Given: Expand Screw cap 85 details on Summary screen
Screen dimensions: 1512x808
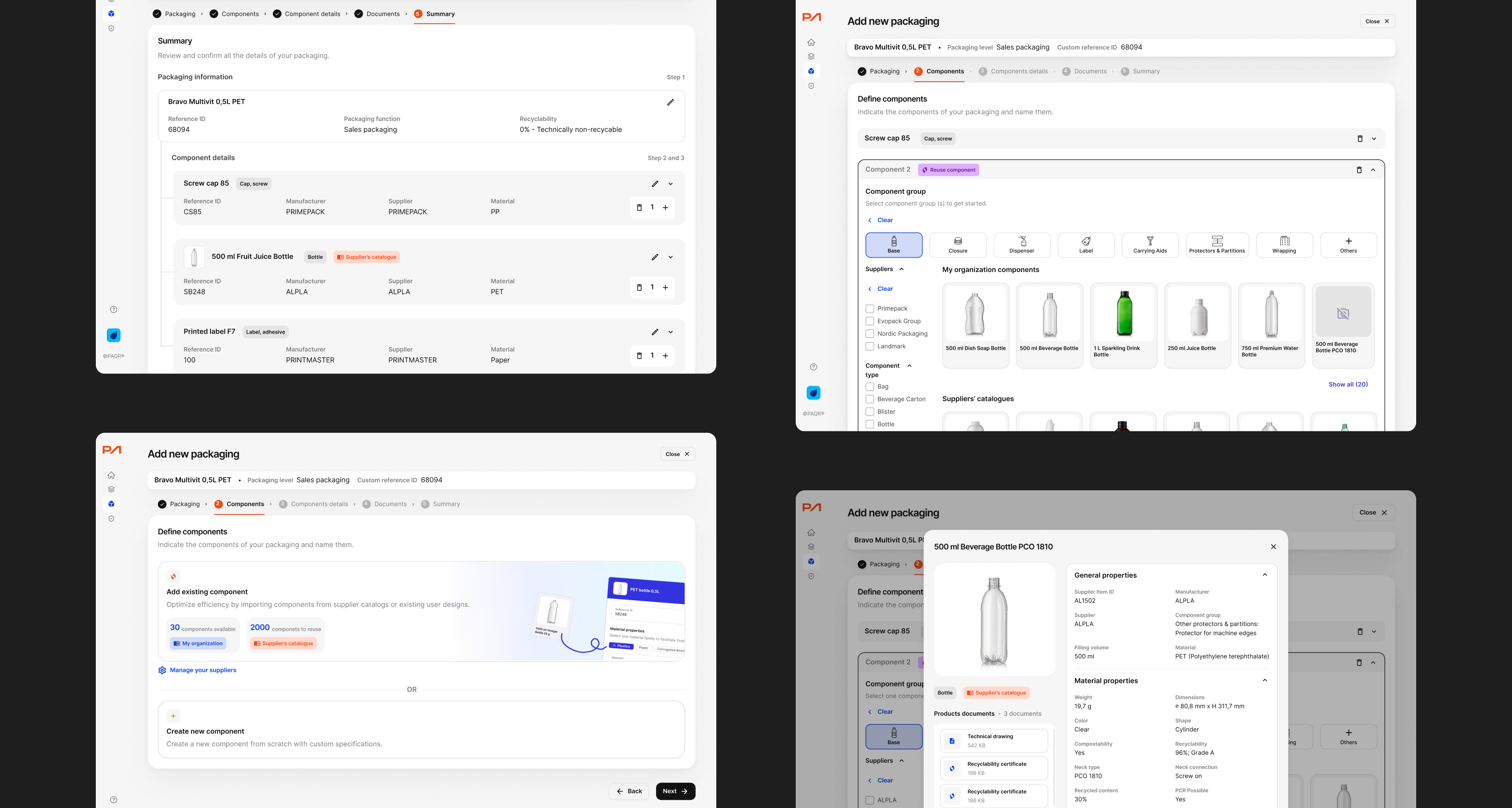Looking at the screenshot, I should coord(670,184).
